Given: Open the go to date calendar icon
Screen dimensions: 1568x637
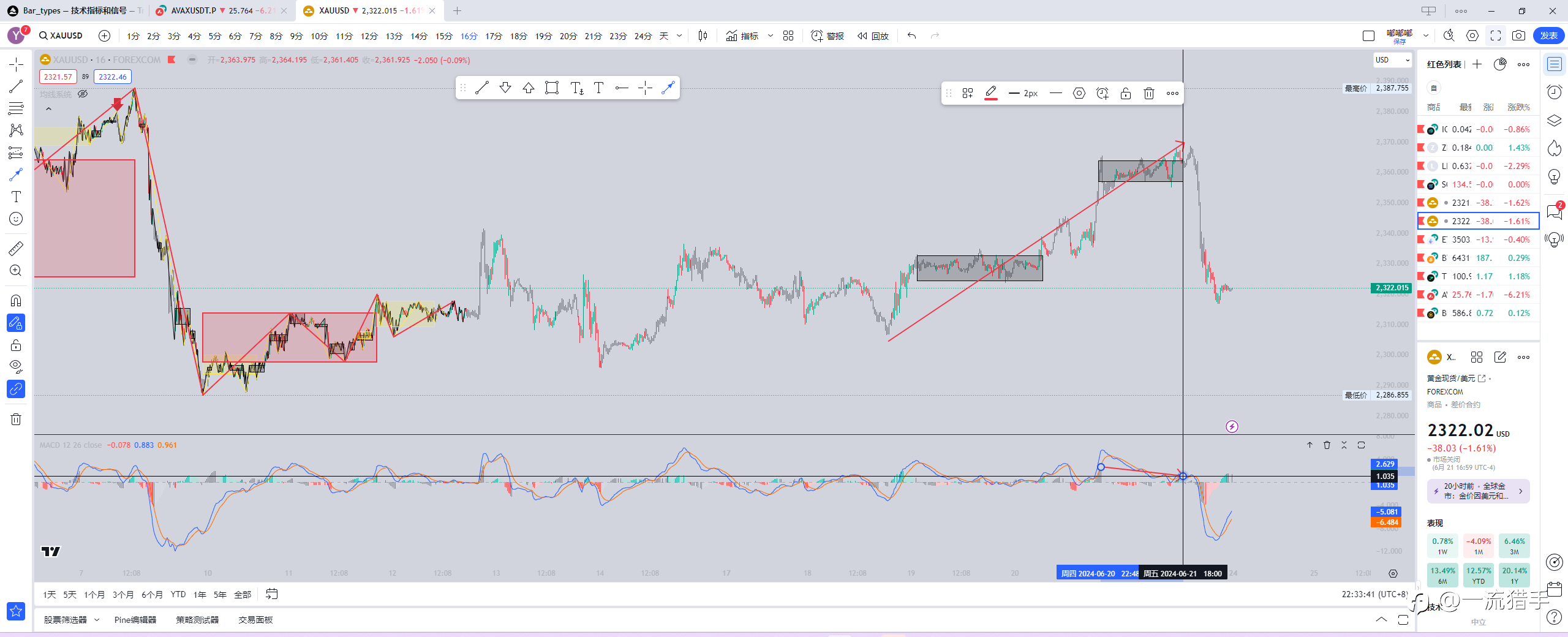Looking at the screenshot, I should coord(272,594).
